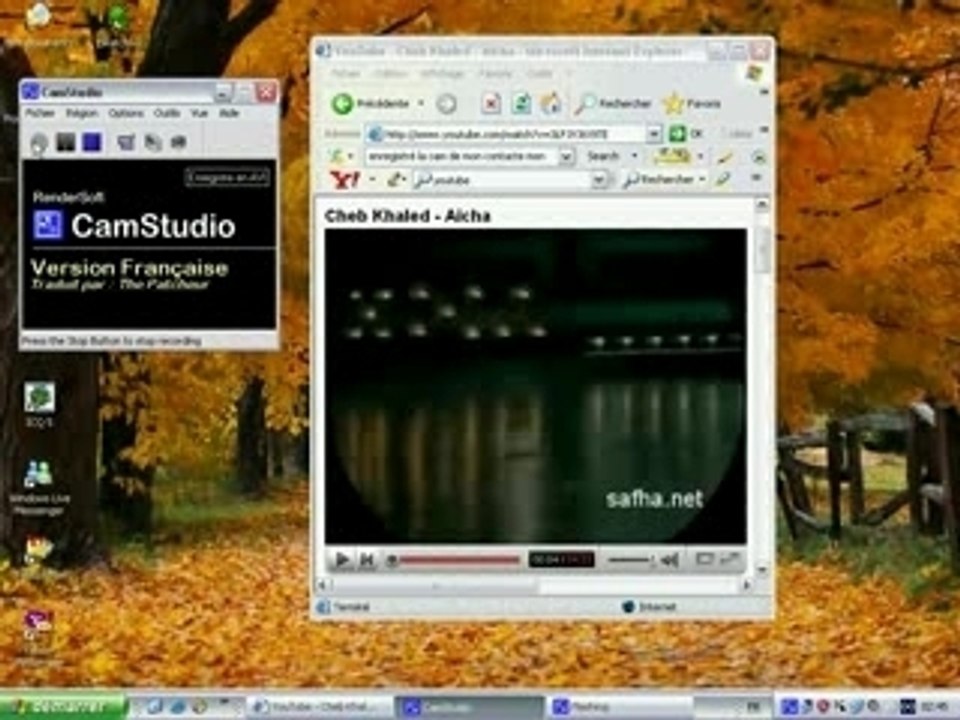Open the Aide menu in CamStudio
The width and height of the screenshot is (960, 720).
pyautogui.click(x=229, y=113)
